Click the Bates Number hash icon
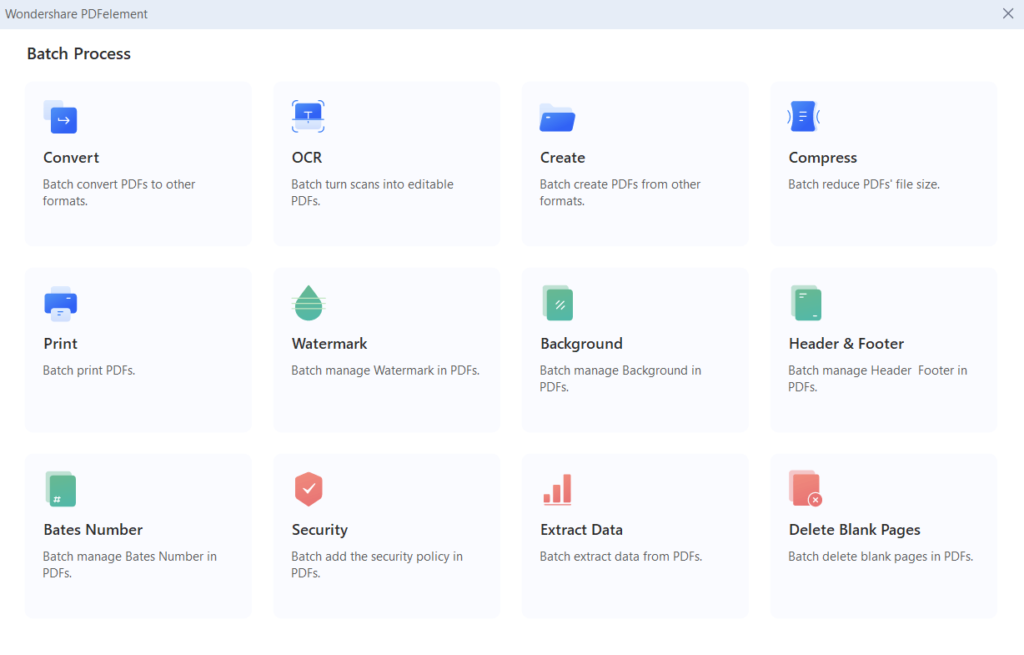 point(61,489)
